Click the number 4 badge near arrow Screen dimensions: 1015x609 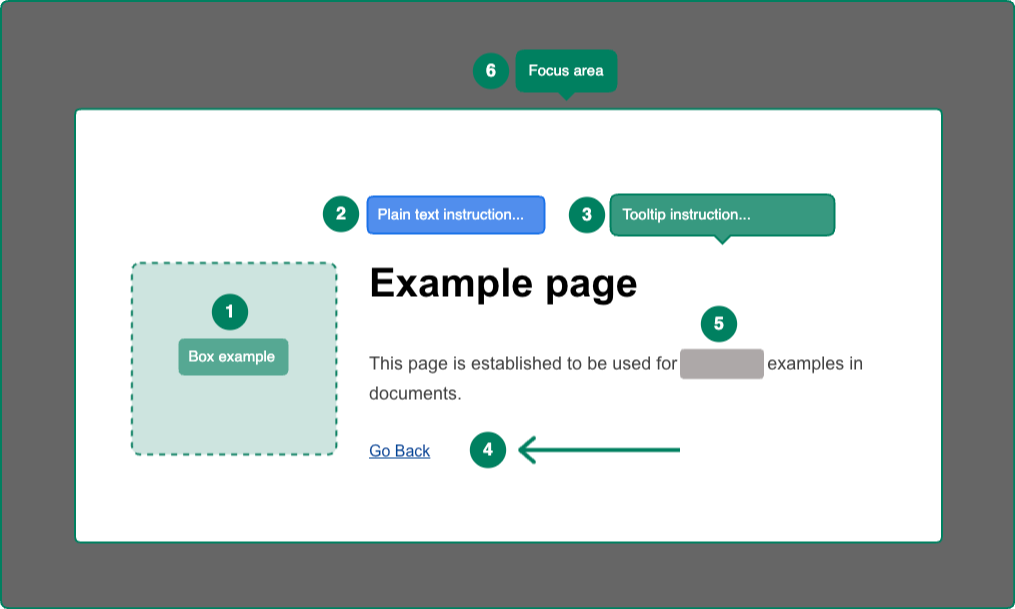[x=488, y=450]
